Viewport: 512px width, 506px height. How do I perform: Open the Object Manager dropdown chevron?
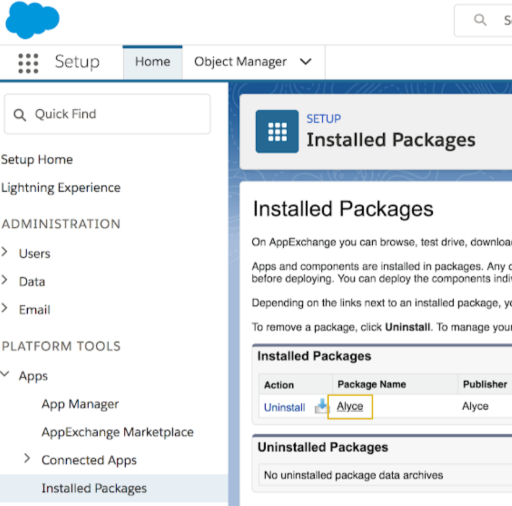pyautogui.click(x=305, y=62)
